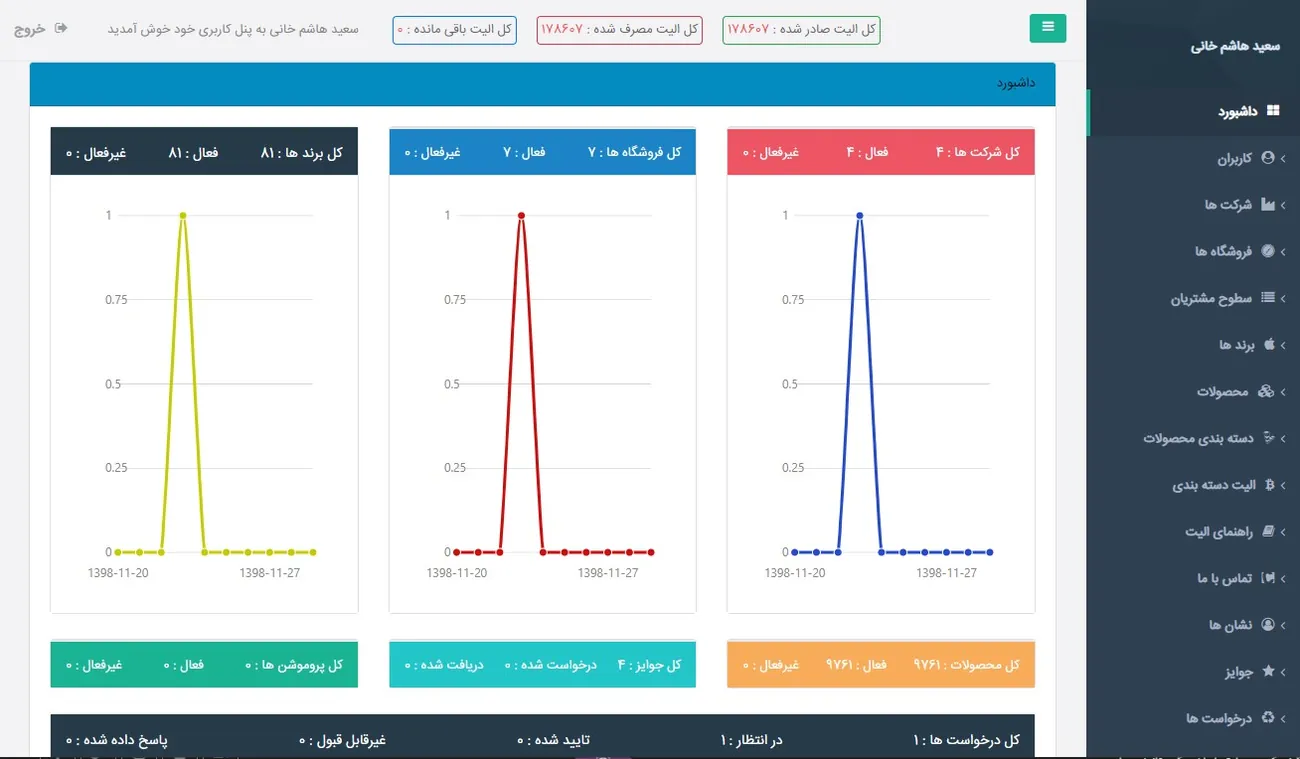Click the apple icon beside برند ها
The image size is (1300, 759).
1270,344
